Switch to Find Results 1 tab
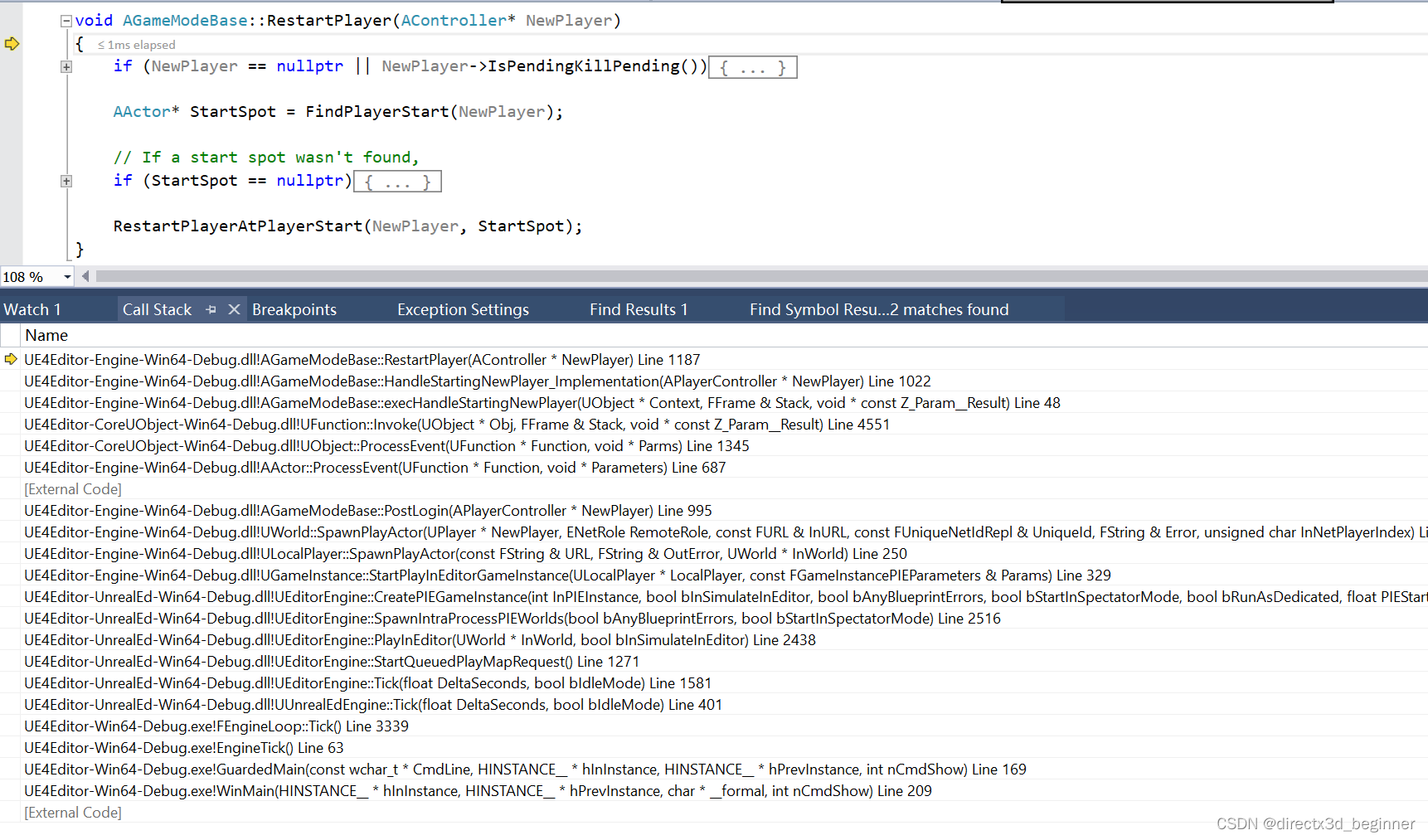Screen dimensions: 1428x840 point(639,309)
